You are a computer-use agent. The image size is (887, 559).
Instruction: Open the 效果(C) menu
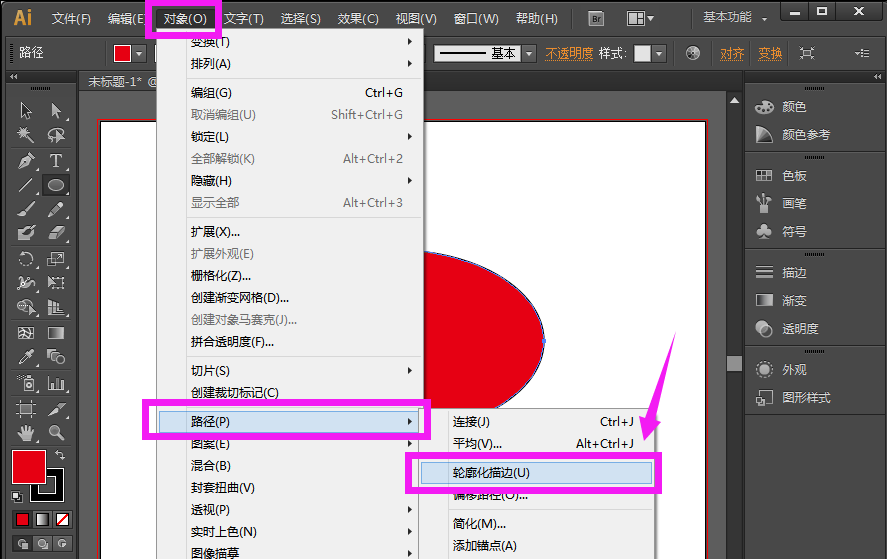[x=358, y=19]
